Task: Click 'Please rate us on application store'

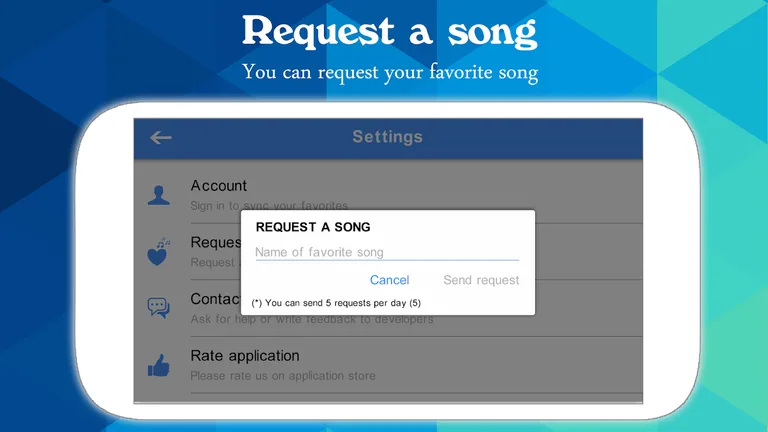Action: (x=283, y=376)
